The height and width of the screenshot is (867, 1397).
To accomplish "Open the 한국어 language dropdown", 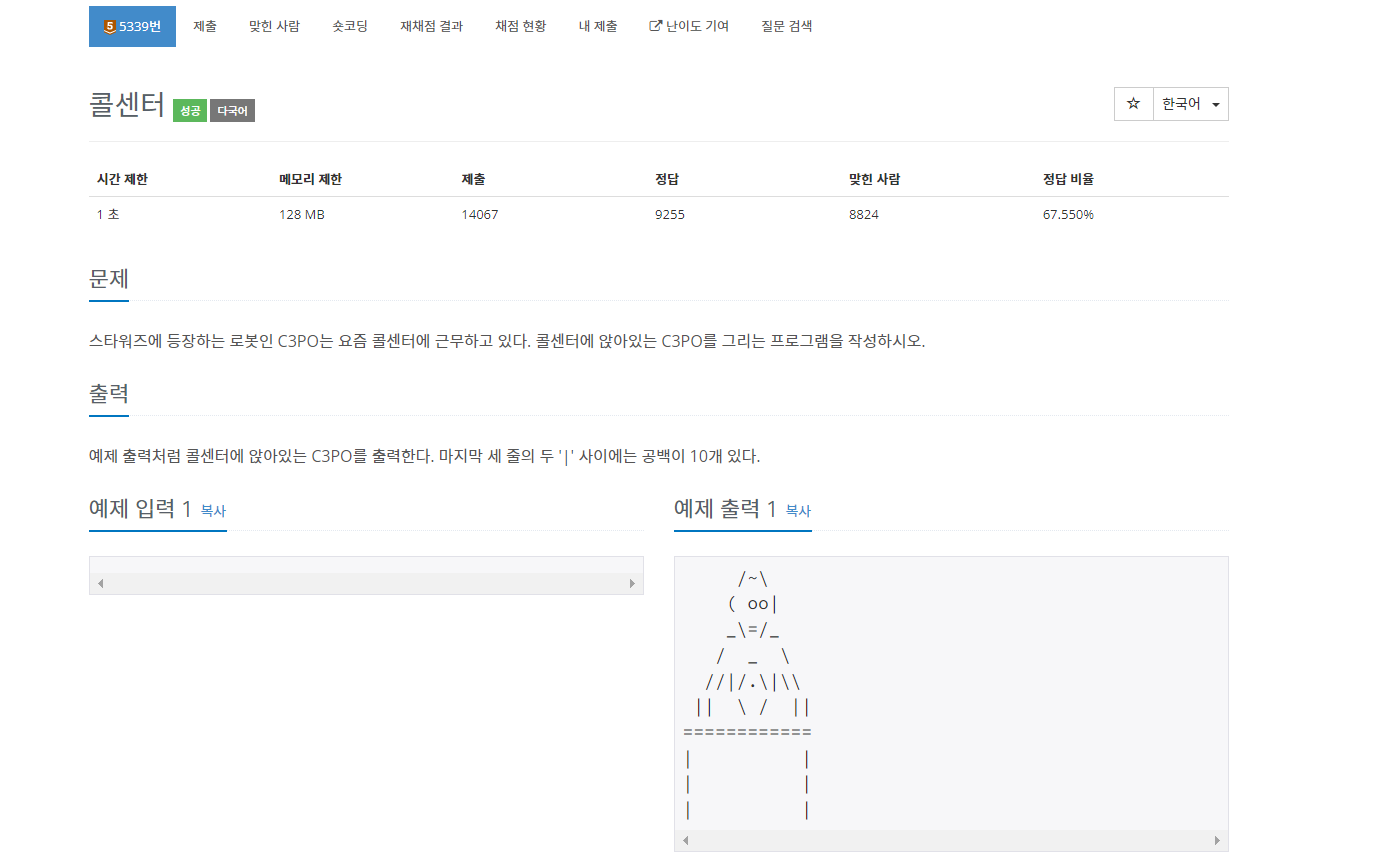I will coord(1190,104).
